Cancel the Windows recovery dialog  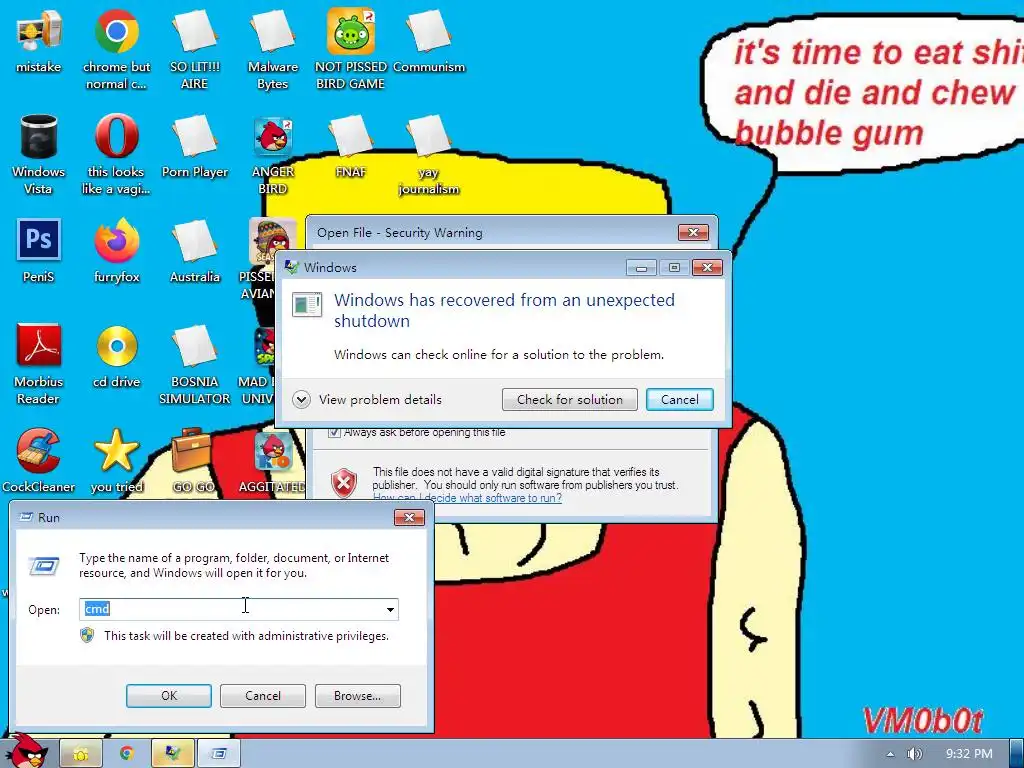[679, 399]
